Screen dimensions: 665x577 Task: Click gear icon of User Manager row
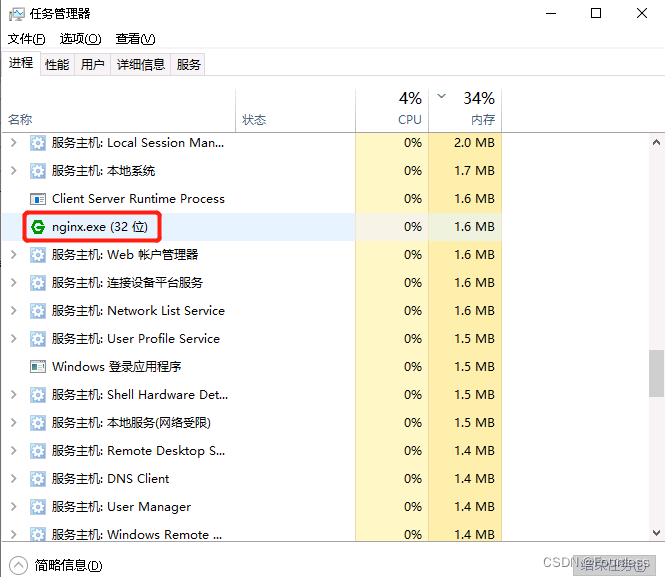click(x=38, y=507)
